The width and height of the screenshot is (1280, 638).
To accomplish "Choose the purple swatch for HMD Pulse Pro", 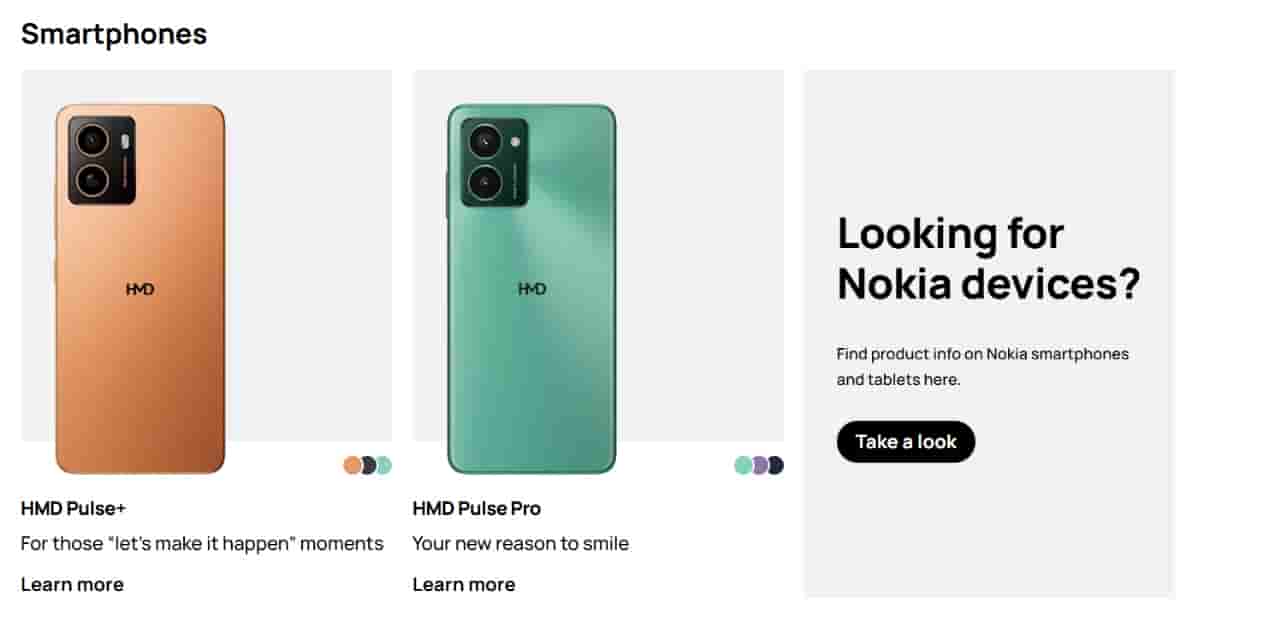I will pyautogui.click(x=760, y=465).
